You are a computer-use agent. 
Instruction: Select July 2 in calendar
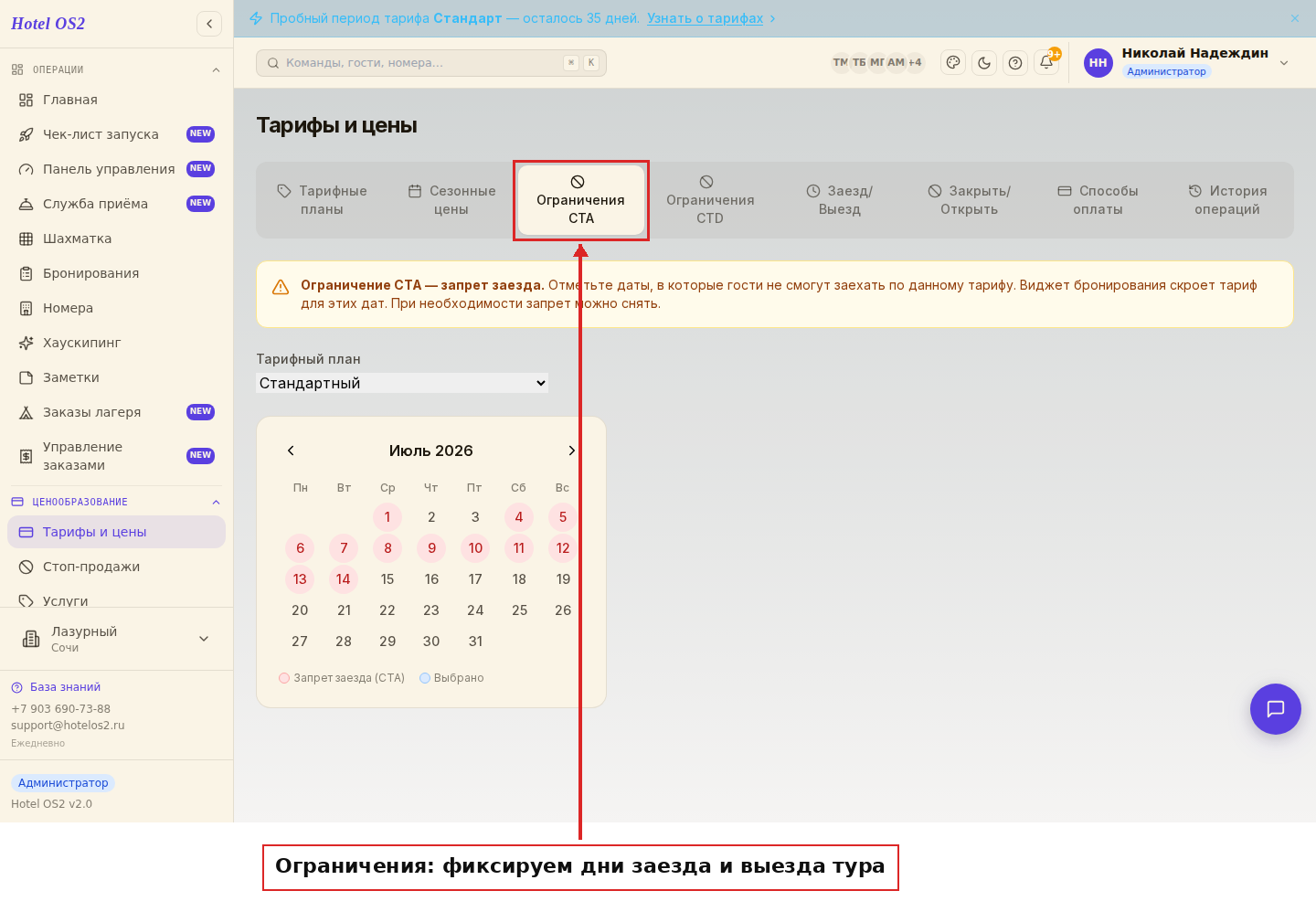tap(431, 517)
